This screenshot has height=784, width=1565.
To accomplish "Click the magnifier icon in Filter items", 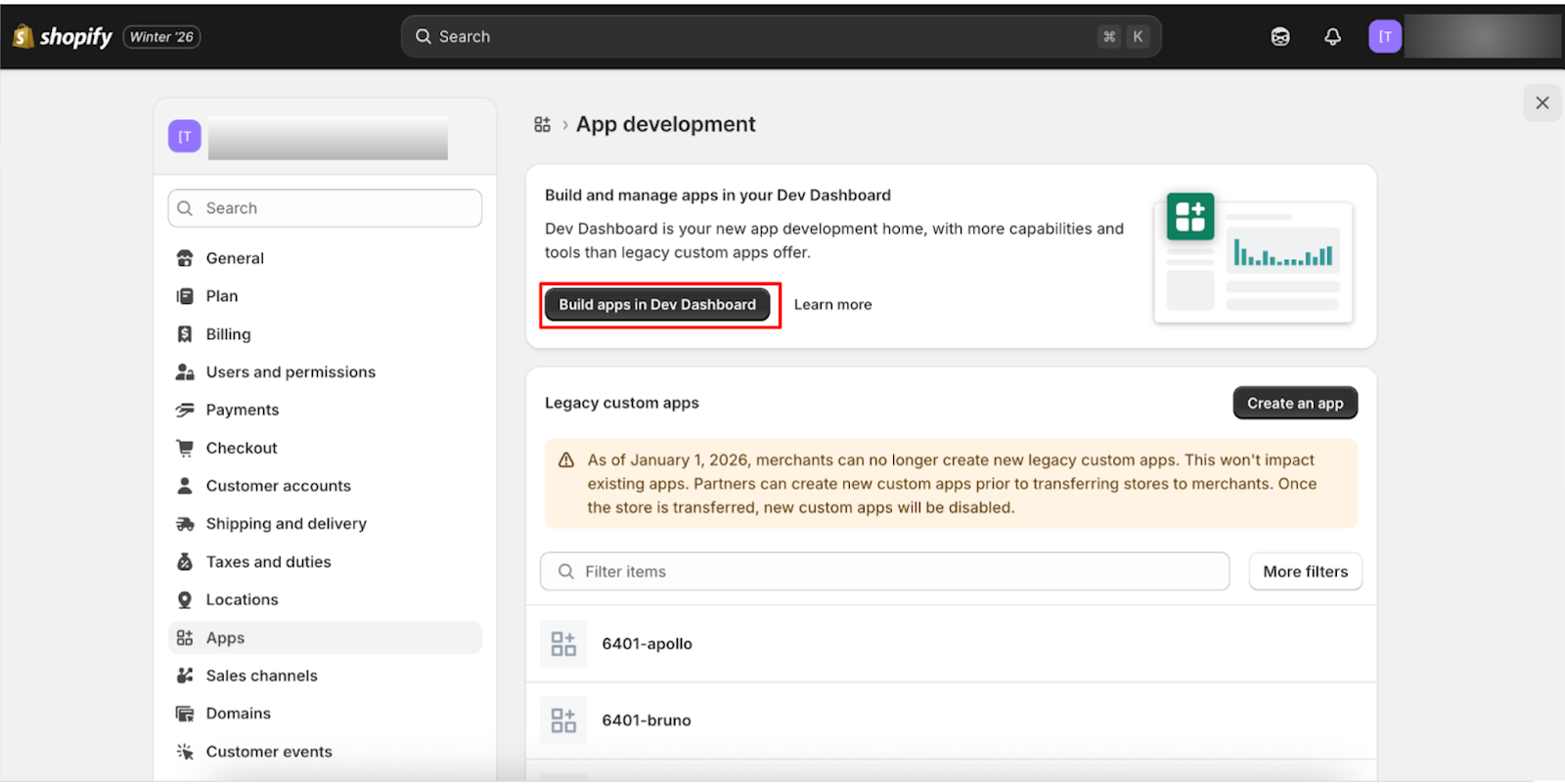I will 565,572.
